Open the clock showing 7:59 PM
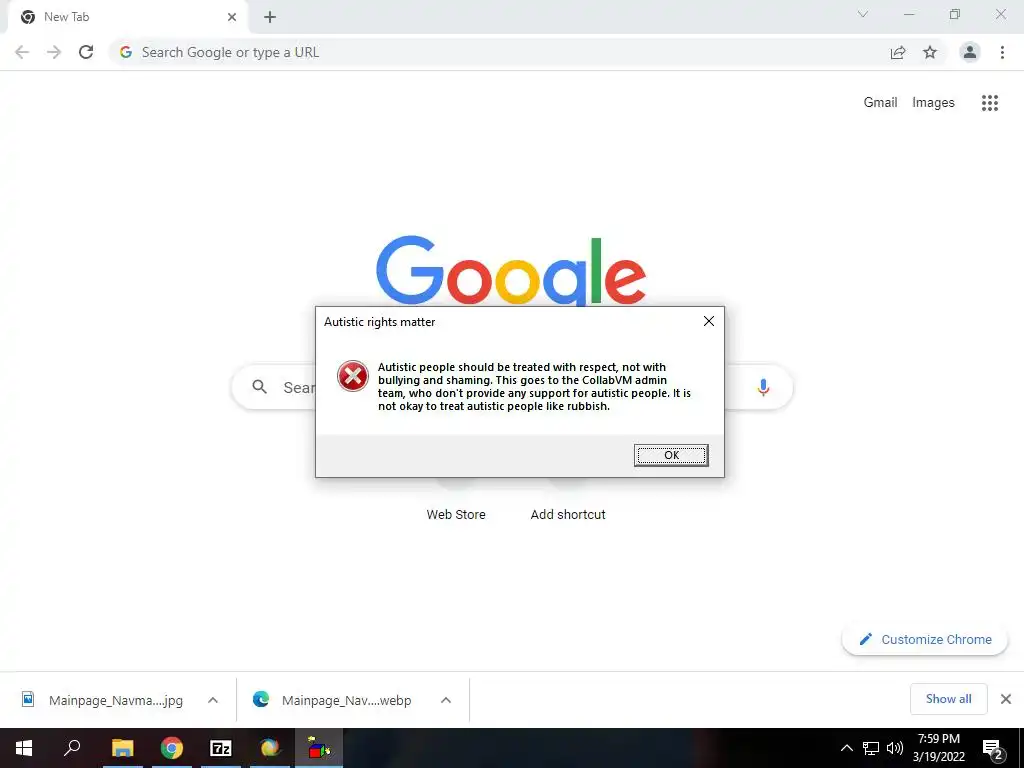The height and width of the screenshot is (768, 1024). tap(938, 748)
